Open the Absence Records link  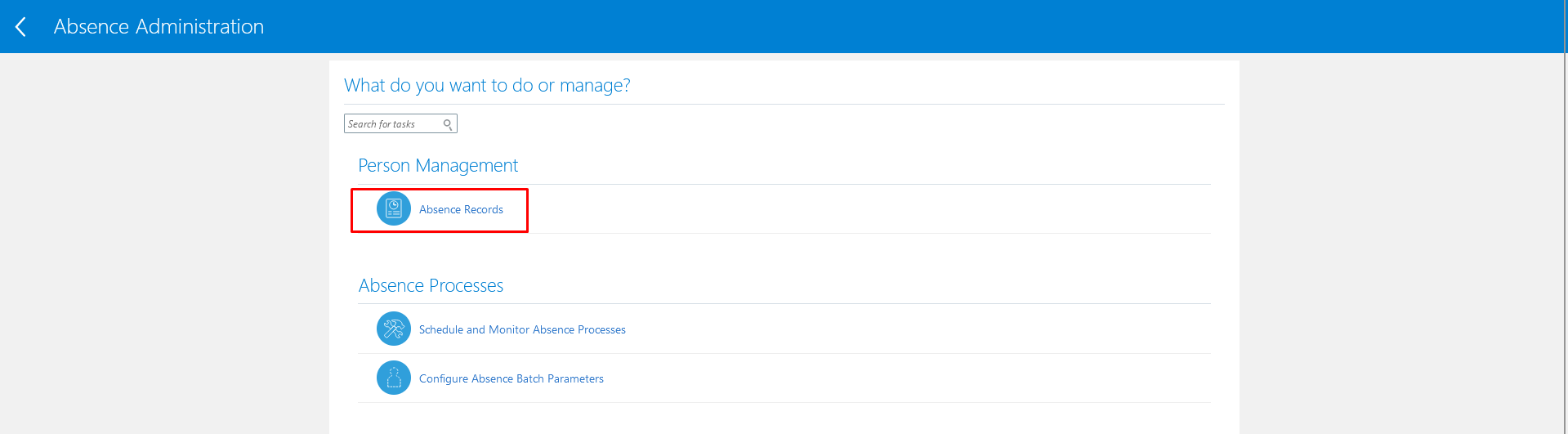point(461,210)
